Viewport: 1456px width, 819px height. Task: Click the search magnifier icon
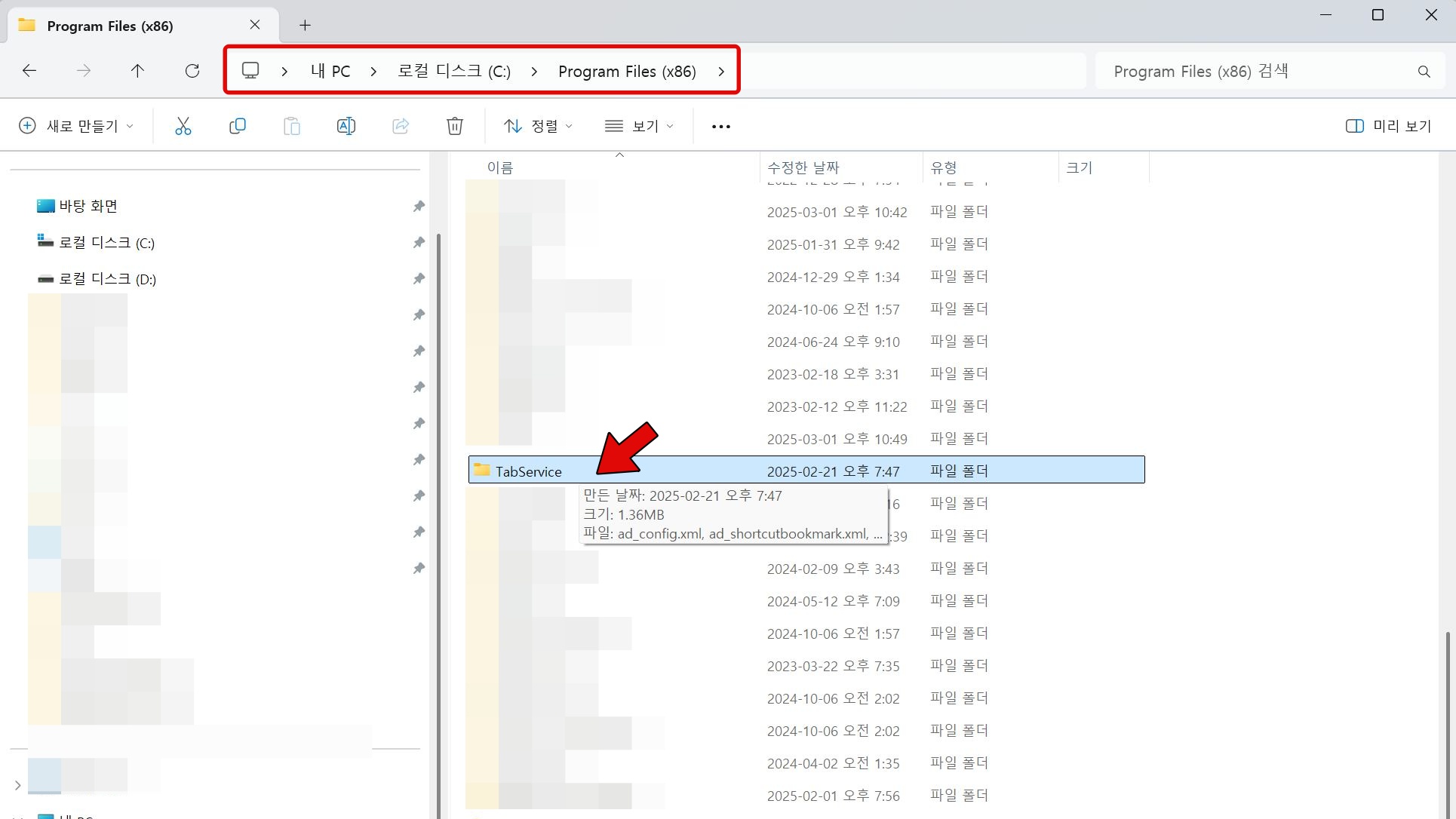1424,72
